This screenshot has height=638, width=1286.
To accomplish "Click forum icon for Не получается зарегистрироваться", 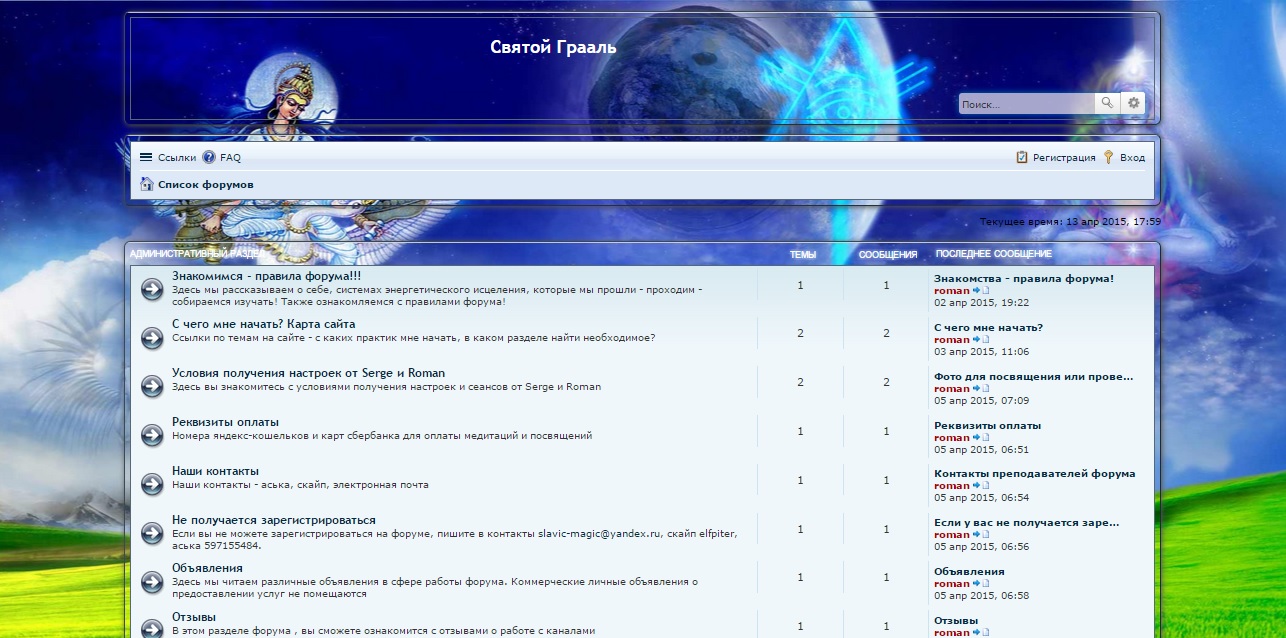I will pyautogui.click(x=152, y=532).
